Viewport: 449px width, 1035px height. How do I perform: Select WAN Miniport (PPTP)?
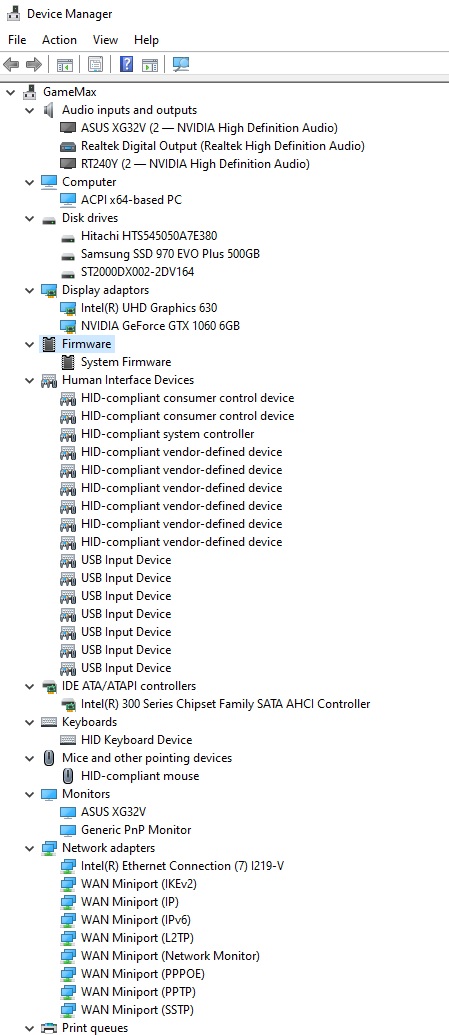139,991
